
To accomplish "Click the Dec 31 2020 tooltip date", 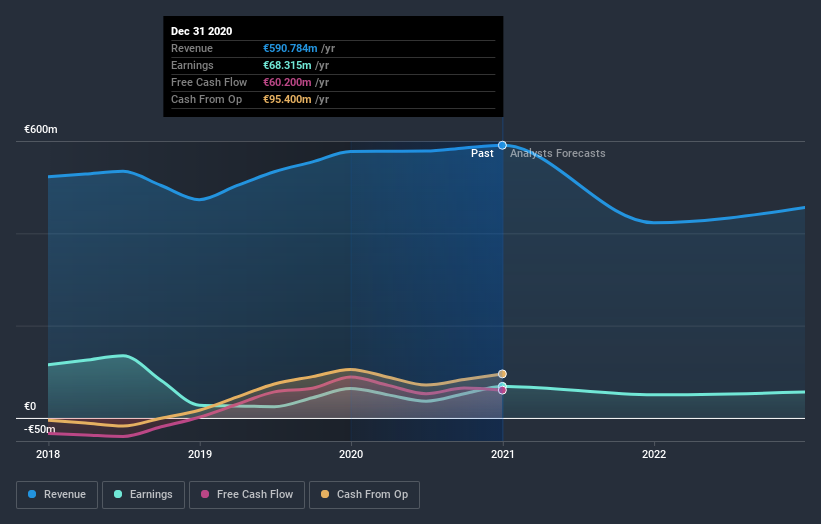I will pos(202,31).
